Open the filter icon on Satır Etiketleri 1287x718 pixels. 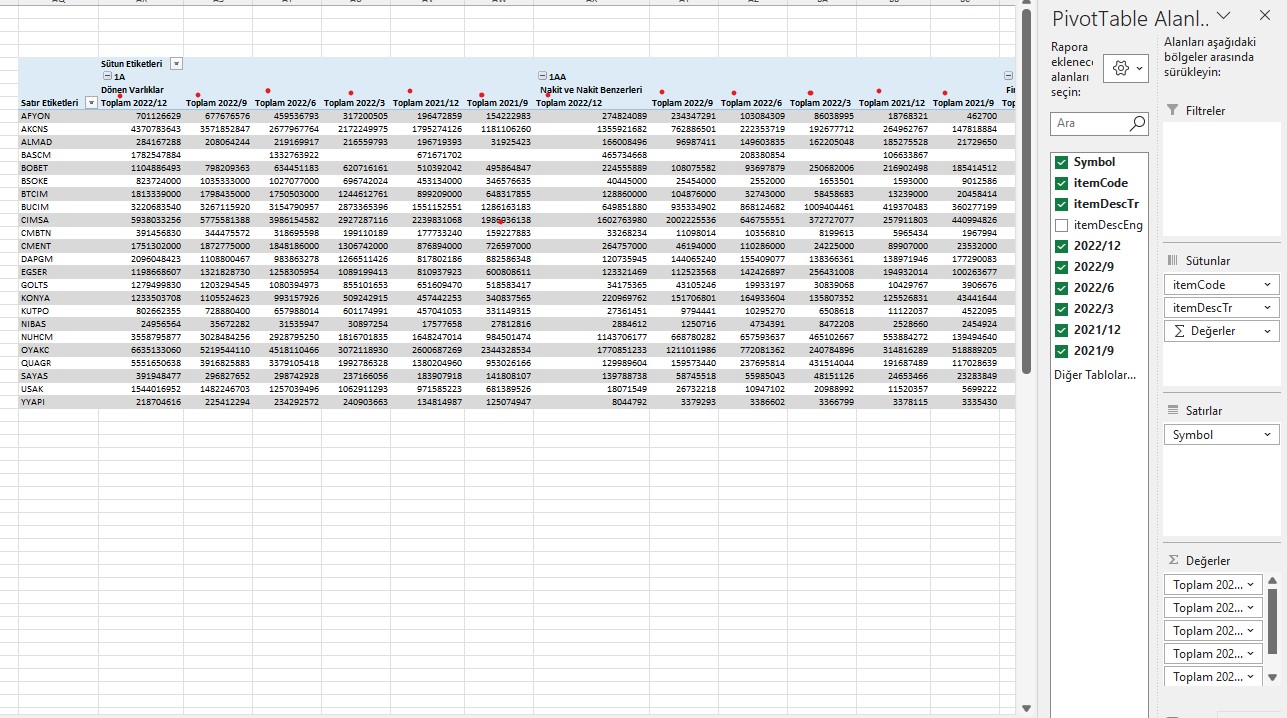tap(91, 103)
